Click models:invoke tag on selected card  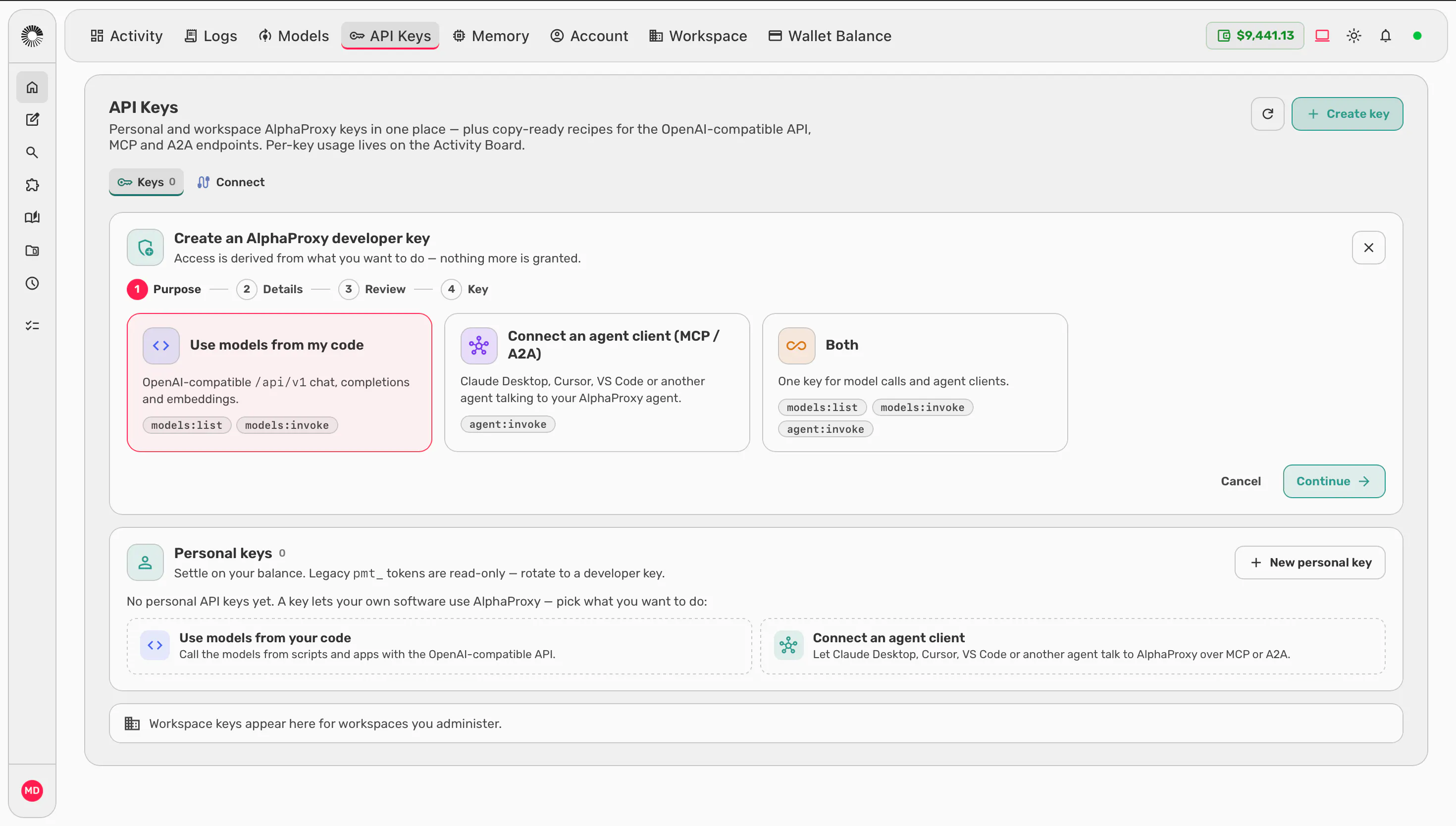pyautogui.click(x=287, y=425)
